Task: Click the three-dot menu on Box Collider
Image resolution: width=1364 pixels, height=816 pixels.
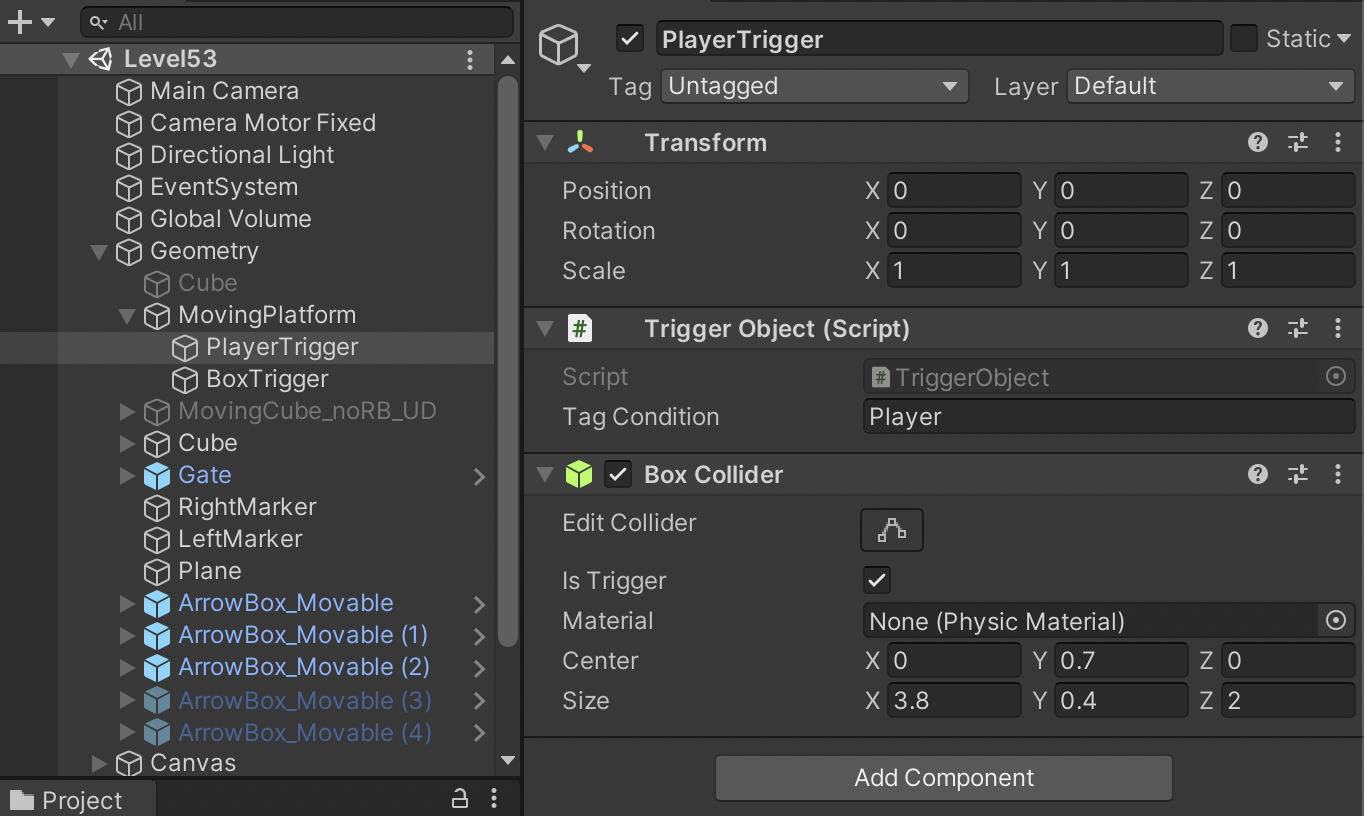Action: [1339, 474]
